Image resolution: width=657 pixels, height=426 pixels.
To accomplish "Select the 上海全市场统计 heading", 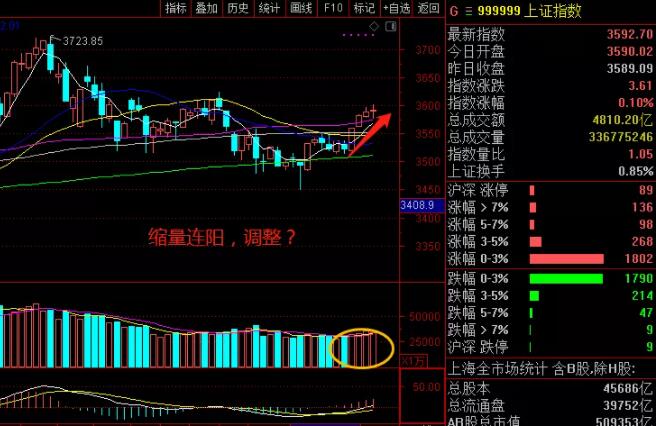I will click(542, 369).
